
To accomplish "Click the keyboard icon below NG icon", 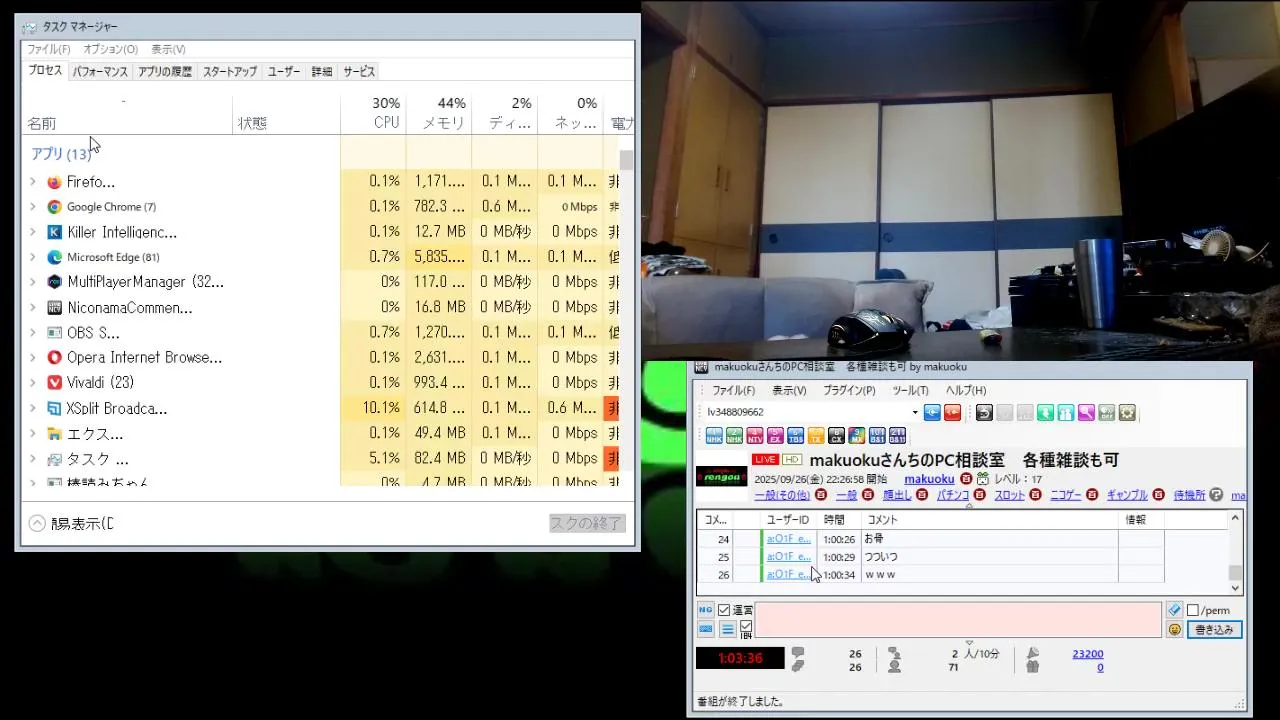I will coord(705,629).
